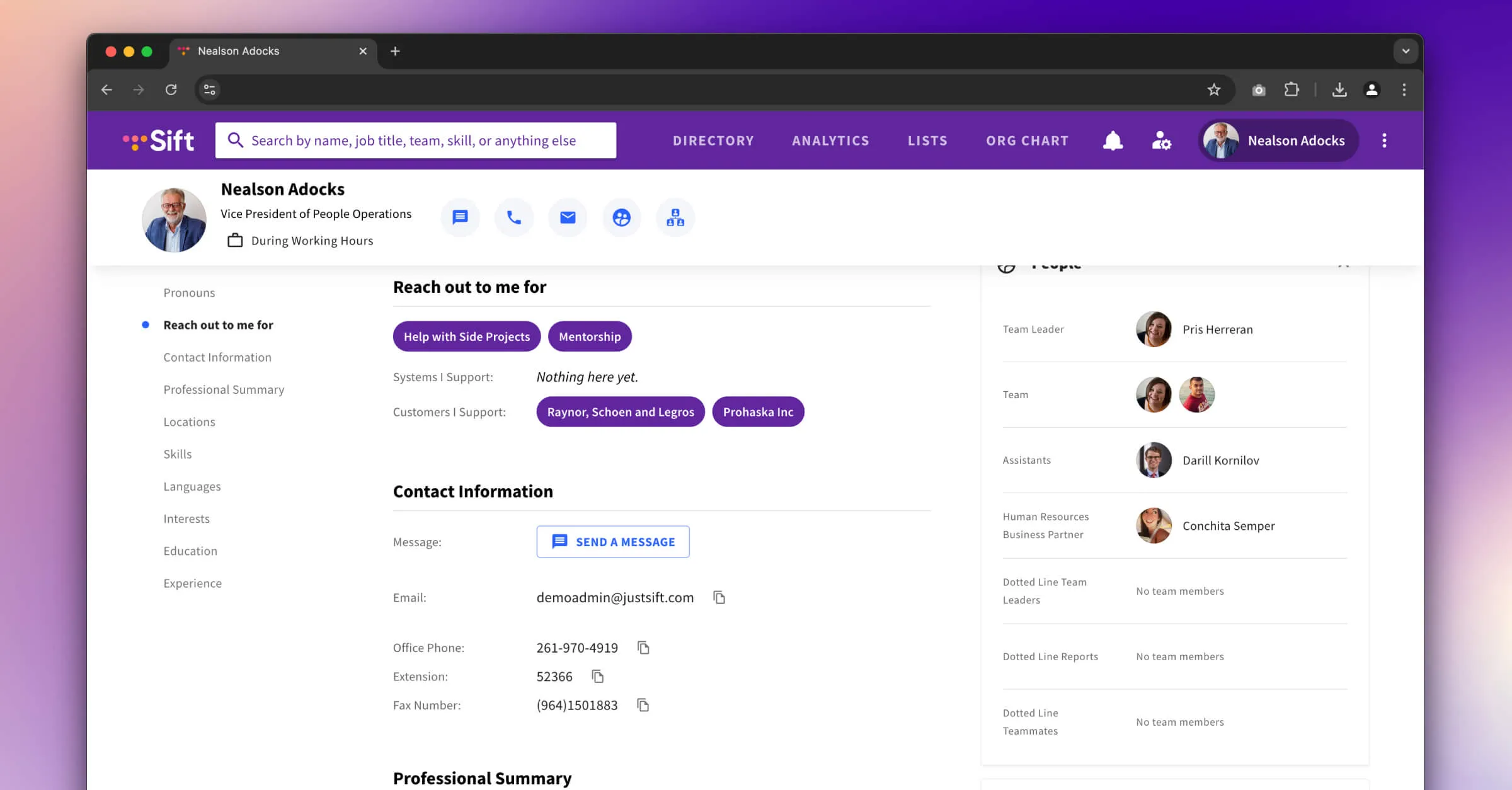
Task: Select the Mentorship tag
Action: [x=590, y=336]
